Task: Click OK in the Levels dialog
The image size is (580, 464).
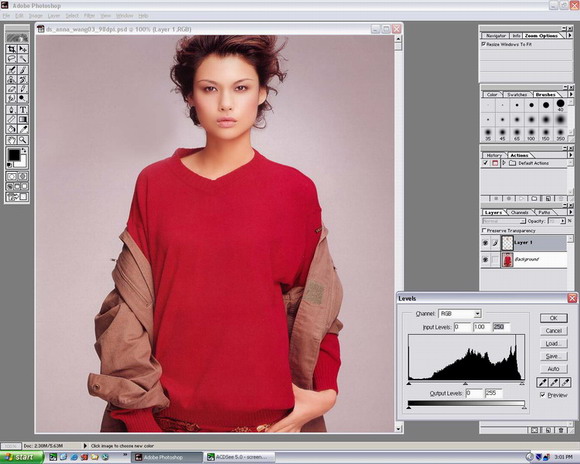Action: click(x=553, y=318)
